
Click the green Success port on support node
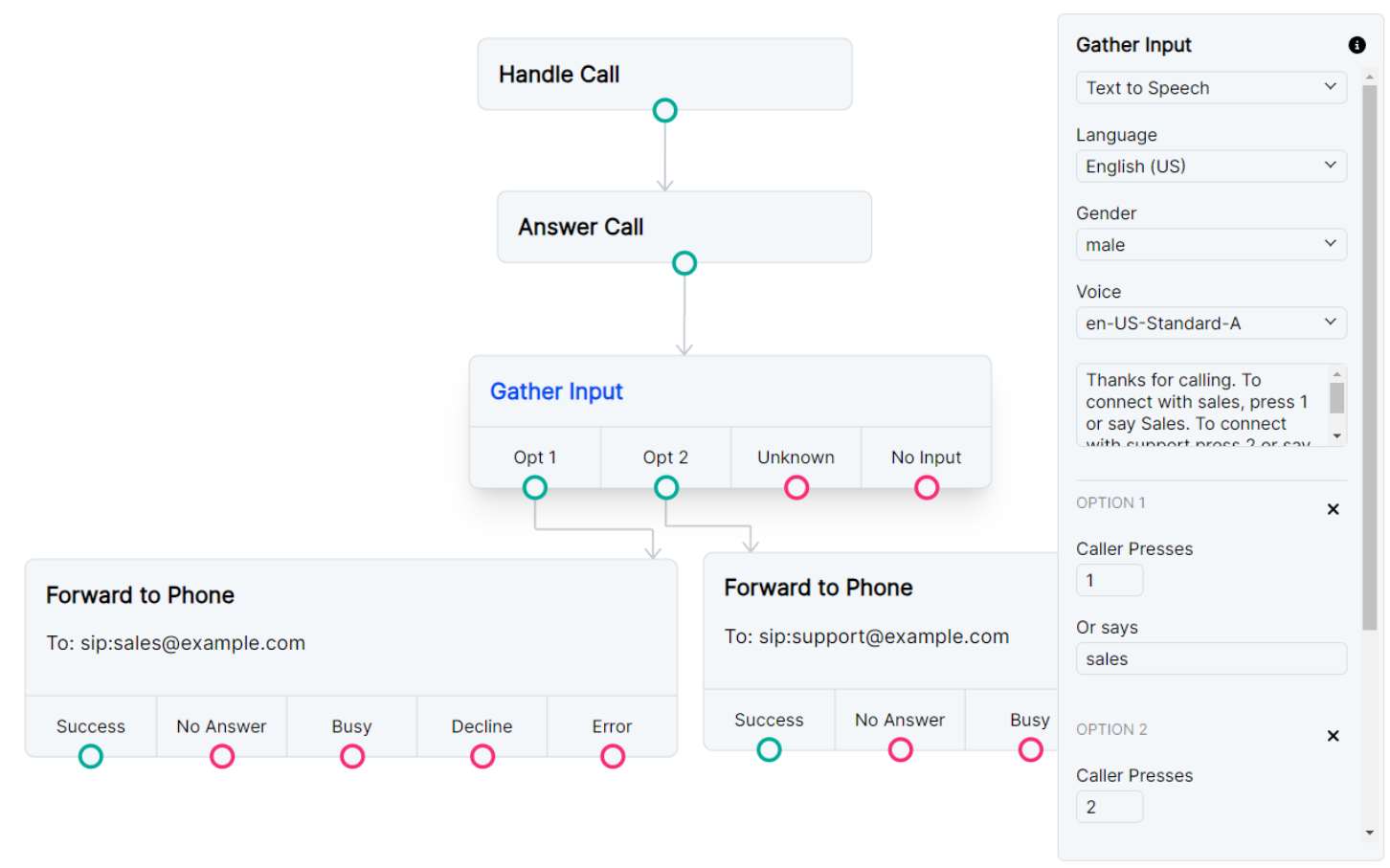point(769,749)
